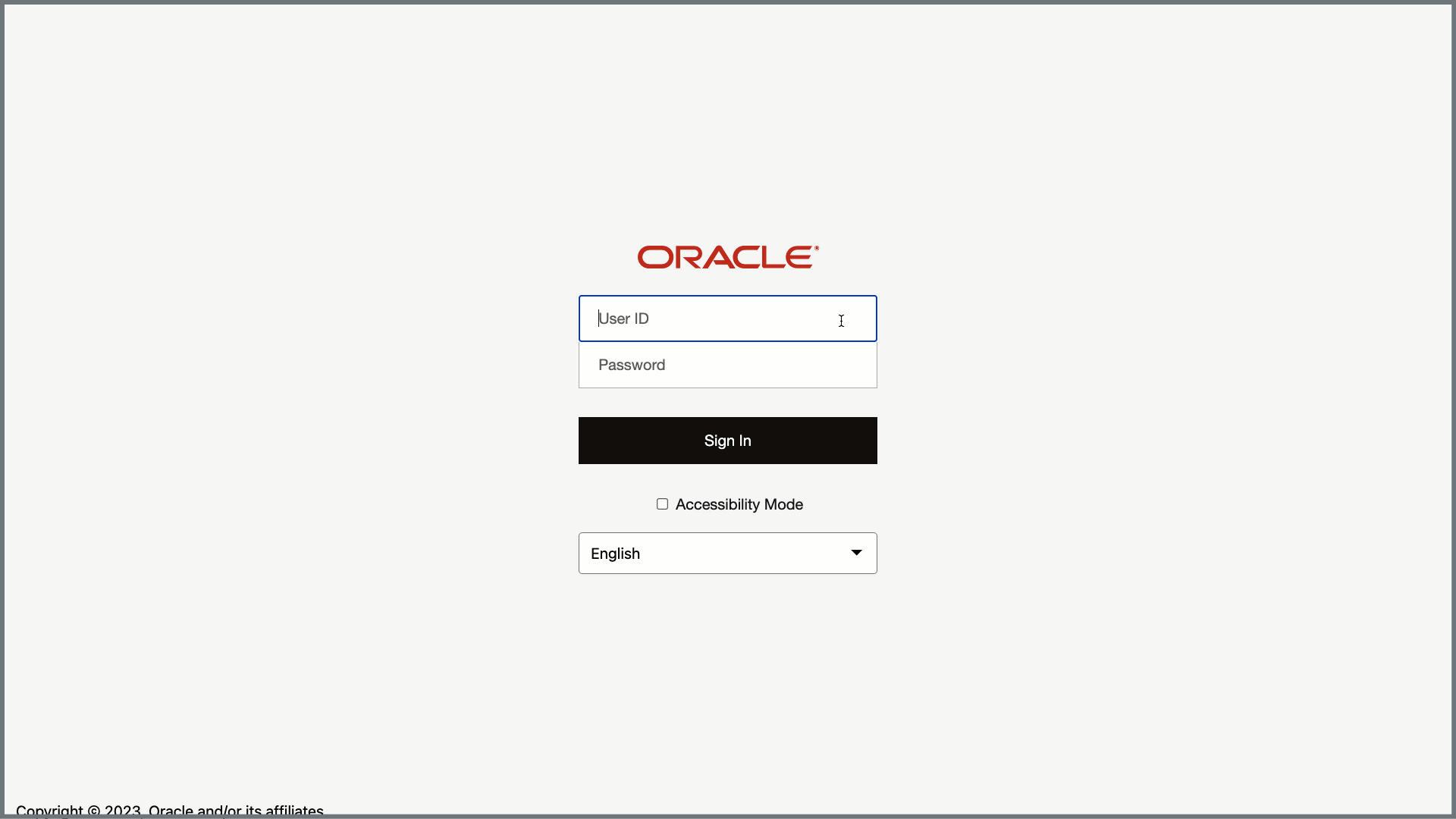Click into the Password field

pyautogui.click(x=727, y=365)
